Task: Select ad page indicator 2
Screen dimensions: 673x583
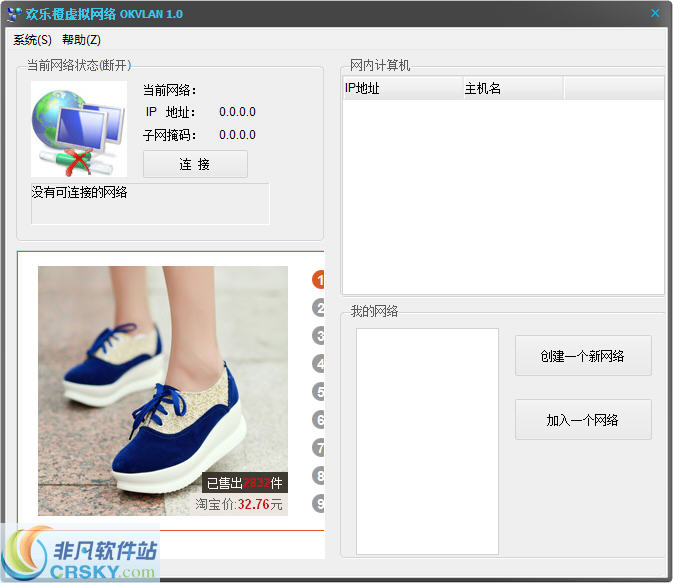Action: [x=318, y=308]
